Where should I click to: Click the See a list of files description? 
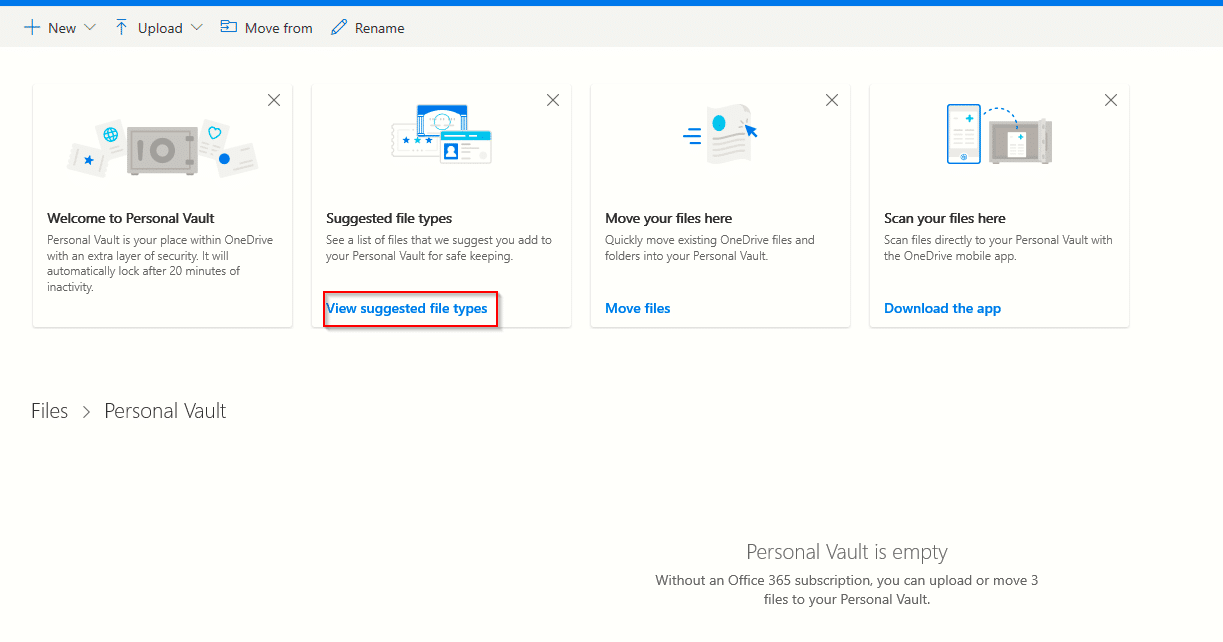coord(439,248)
